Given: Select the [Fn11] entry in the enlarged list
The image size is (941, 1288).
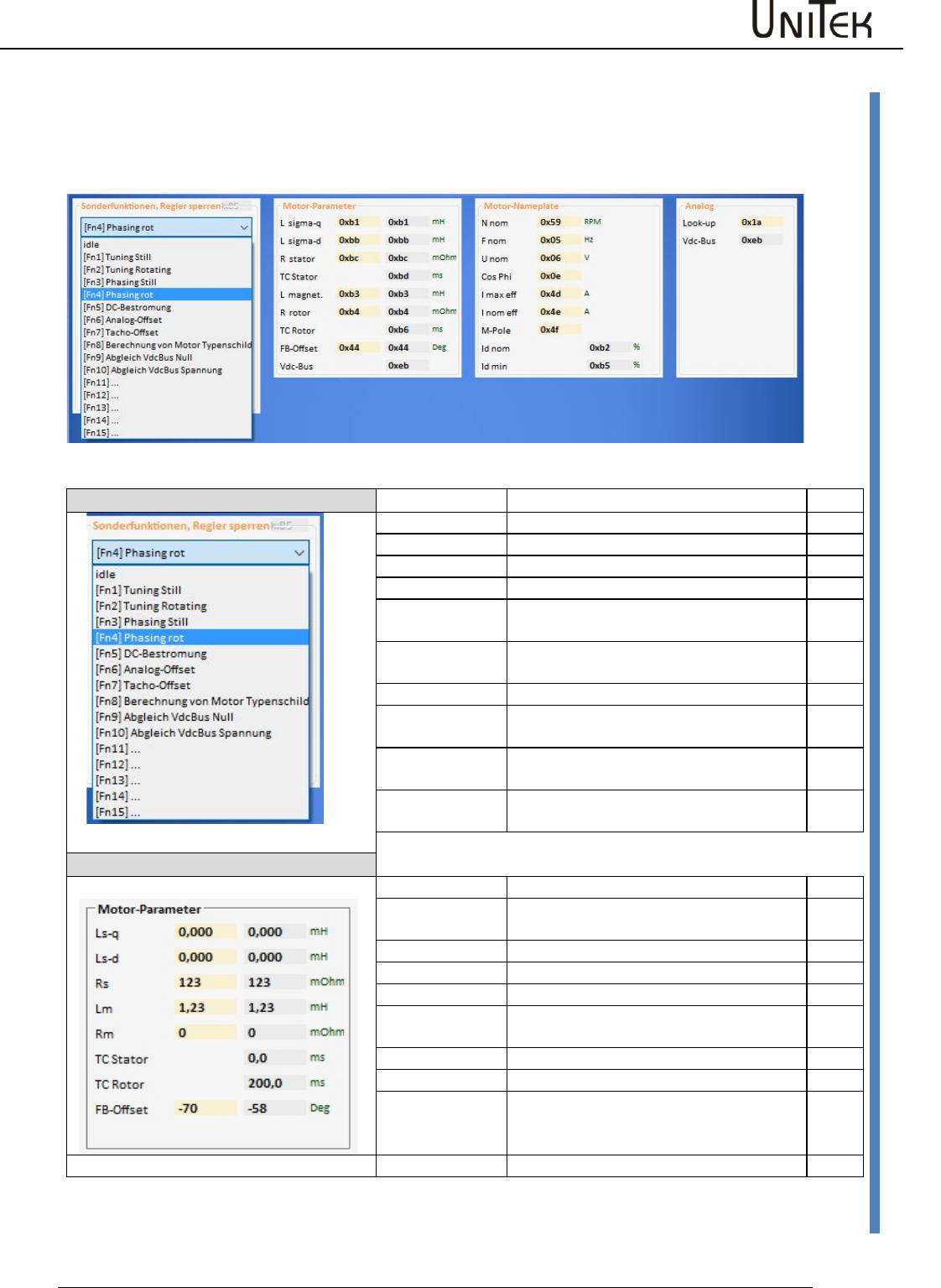Looking at the screenshot, I should [200, 749].
